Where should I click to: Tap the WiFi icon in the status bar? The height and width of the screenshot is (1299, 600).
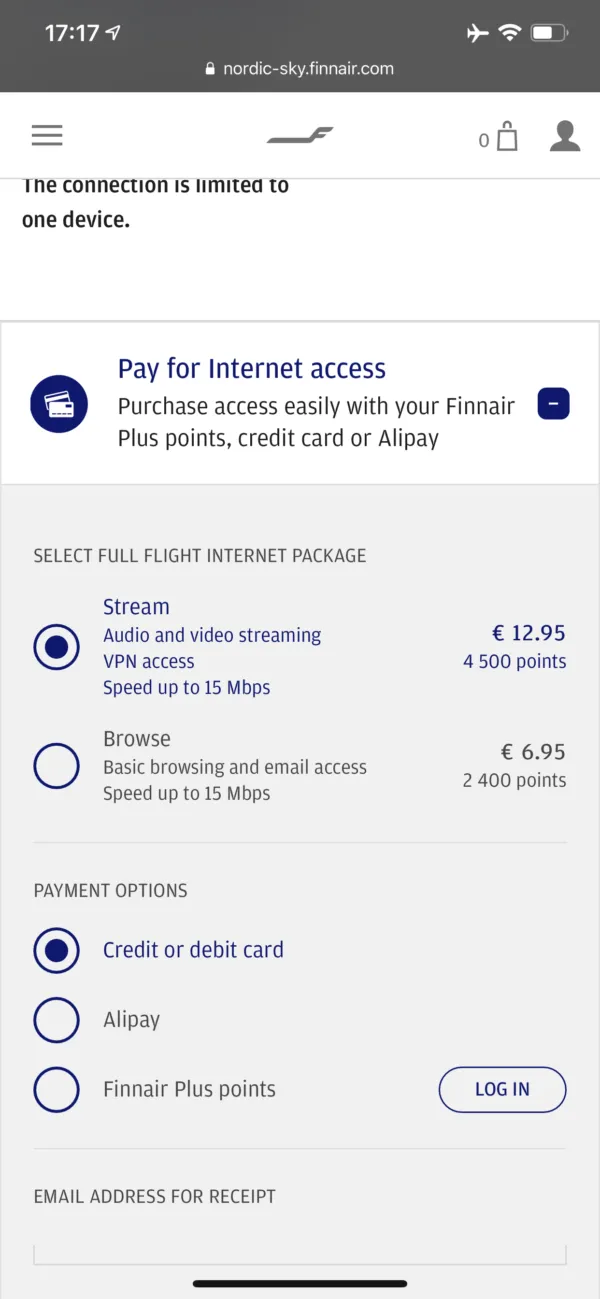[510, 32]
